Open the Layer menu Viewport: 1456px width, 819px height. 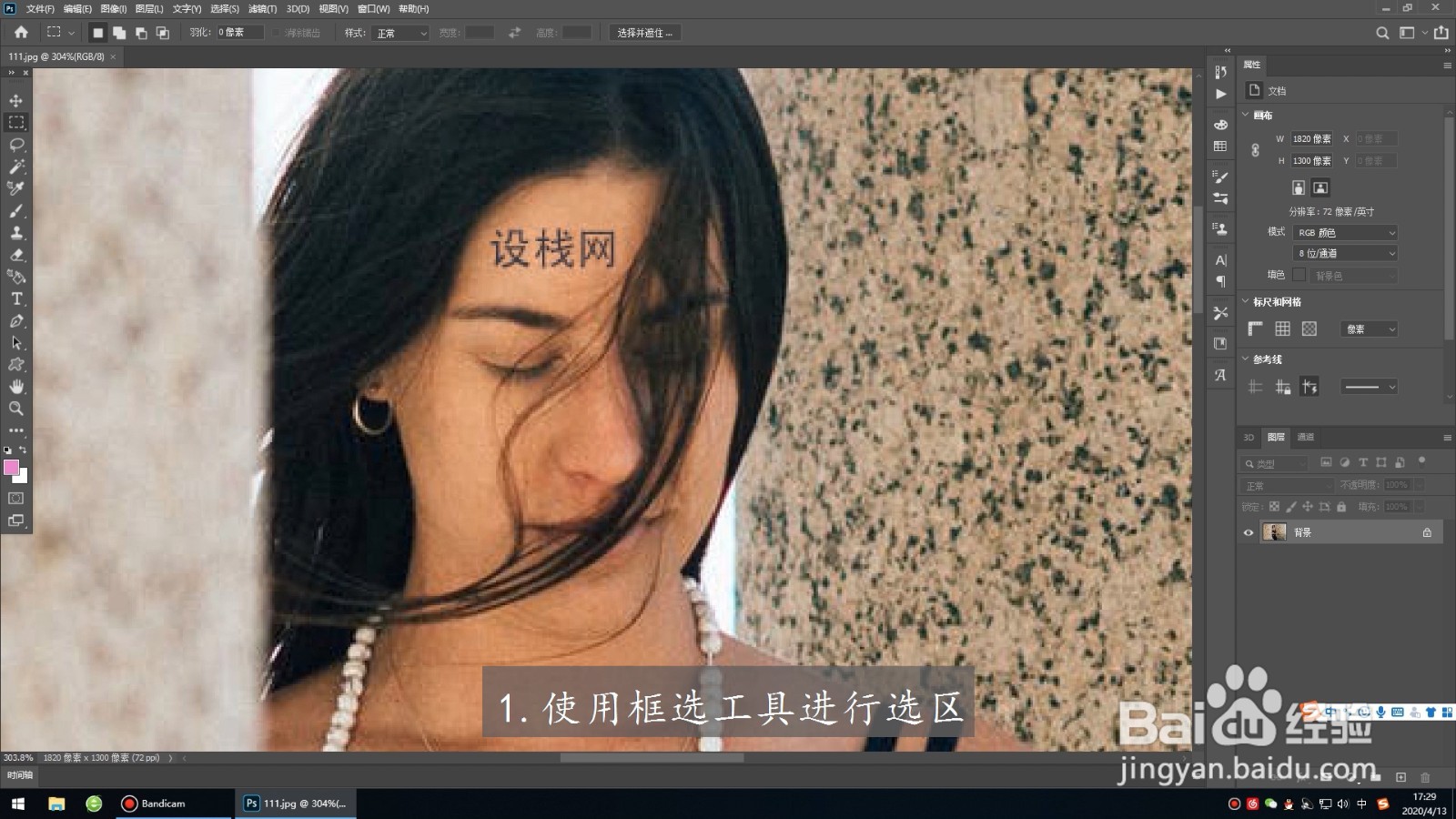(x=149, y=8)
